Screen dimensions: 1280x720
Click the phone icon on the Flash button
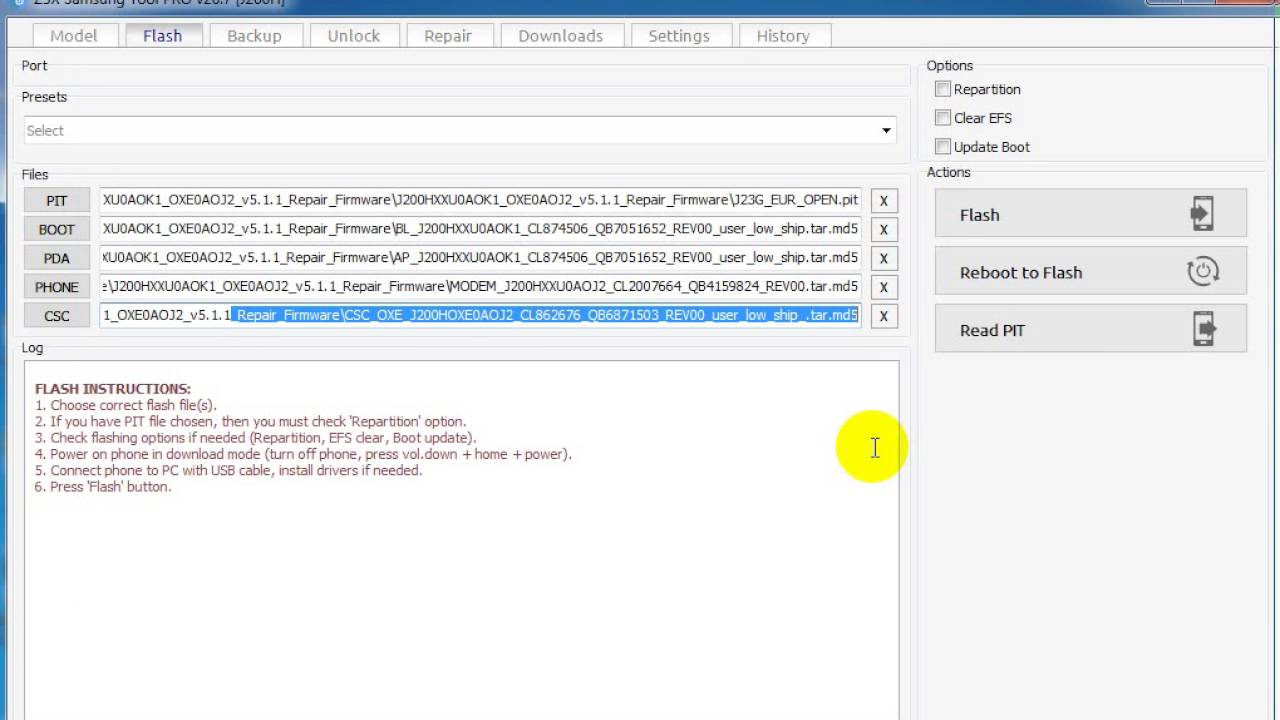click(1202, 214)
